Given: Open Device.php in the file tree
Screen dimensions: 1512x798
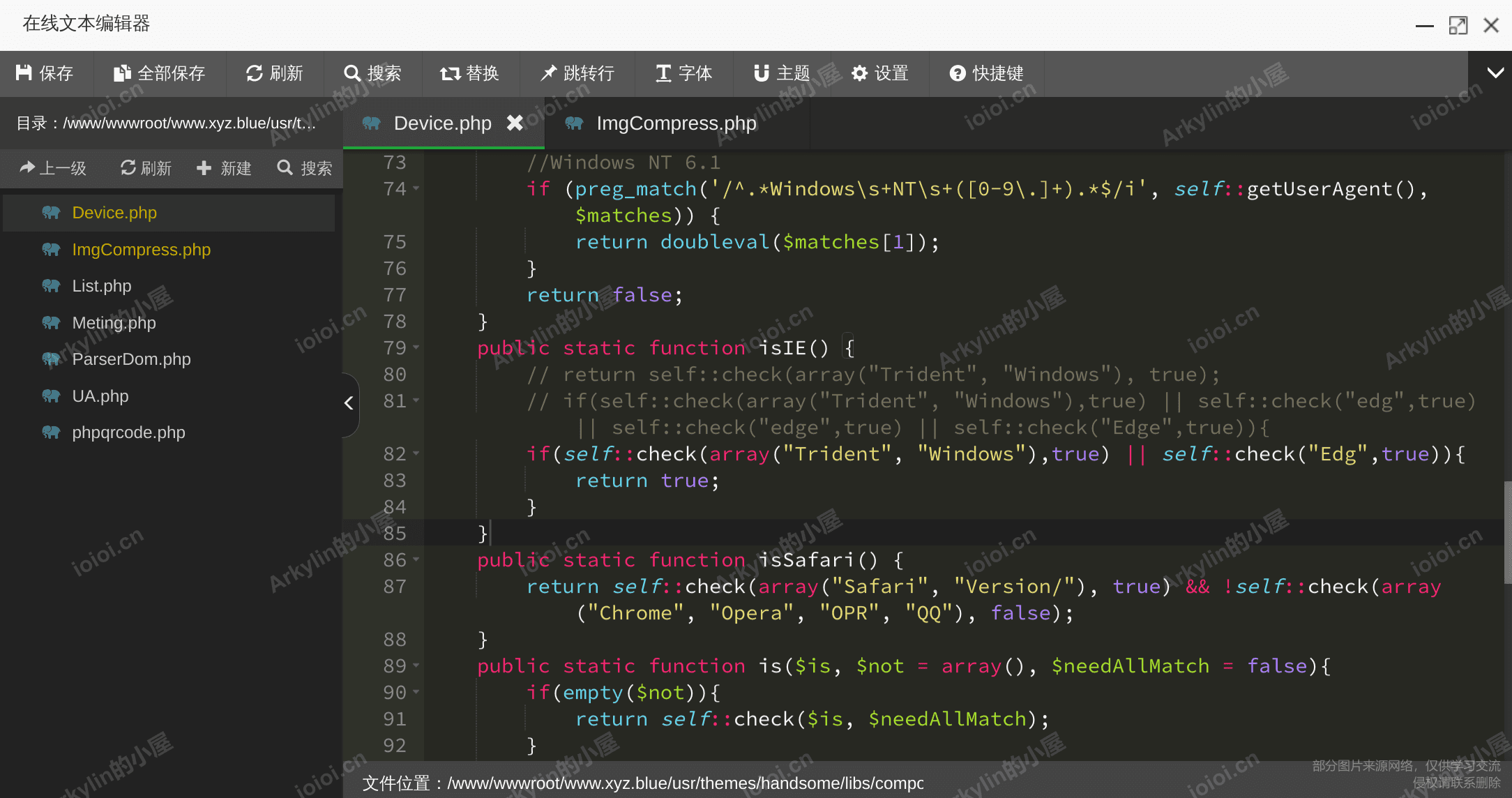Looking at the screenshot, I should [169, 213].
